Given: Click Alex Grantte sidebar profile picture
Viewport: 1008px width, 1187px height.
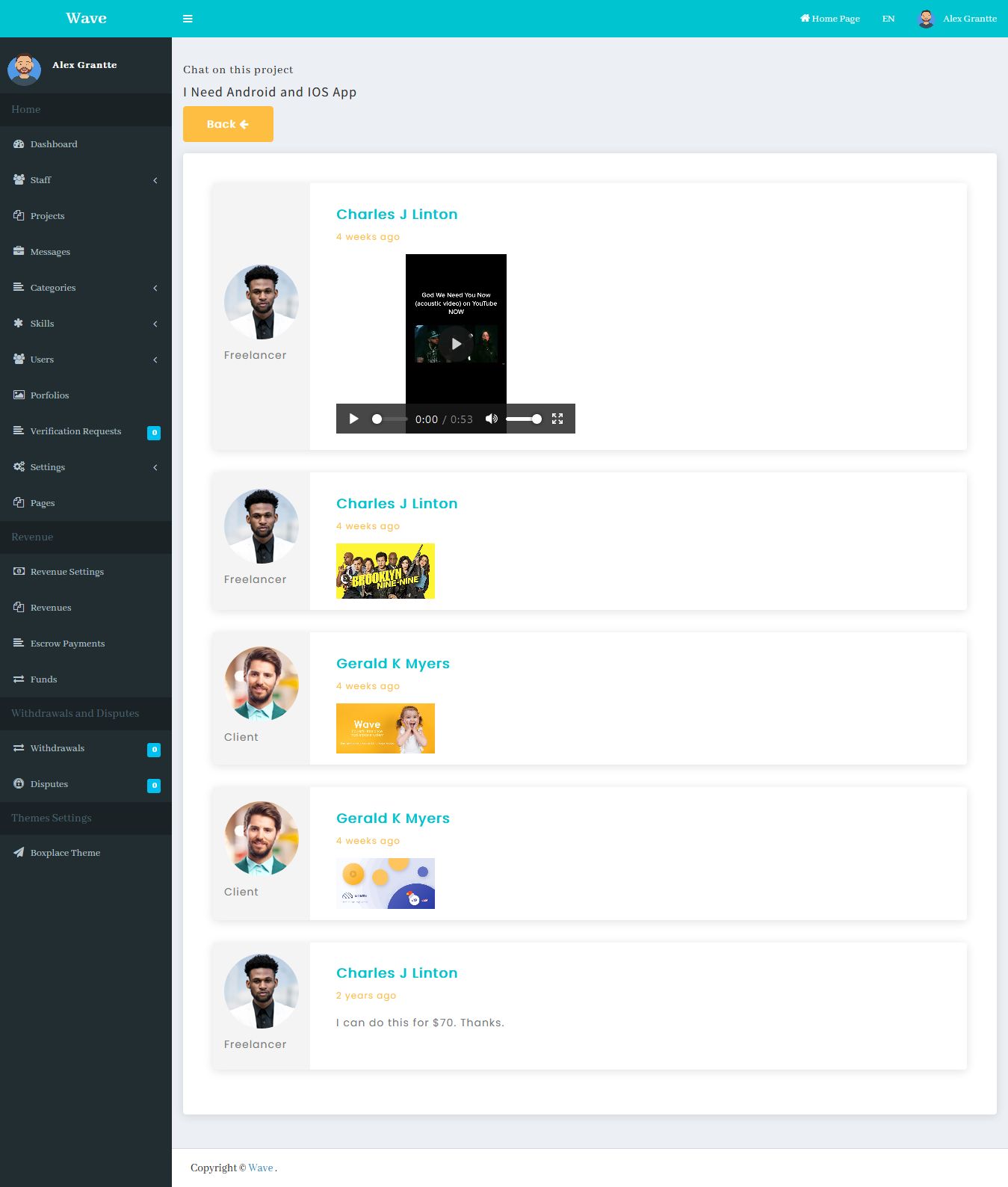Looking at the screenshot, I should [24, 70].
